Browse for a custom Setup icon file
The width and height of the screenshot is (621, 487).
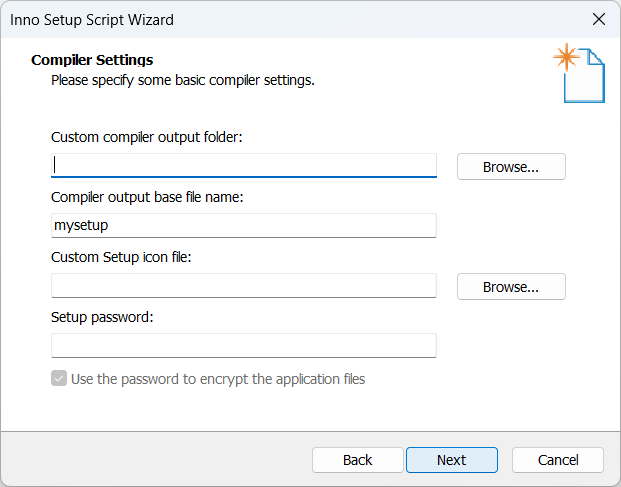[511, 287]
